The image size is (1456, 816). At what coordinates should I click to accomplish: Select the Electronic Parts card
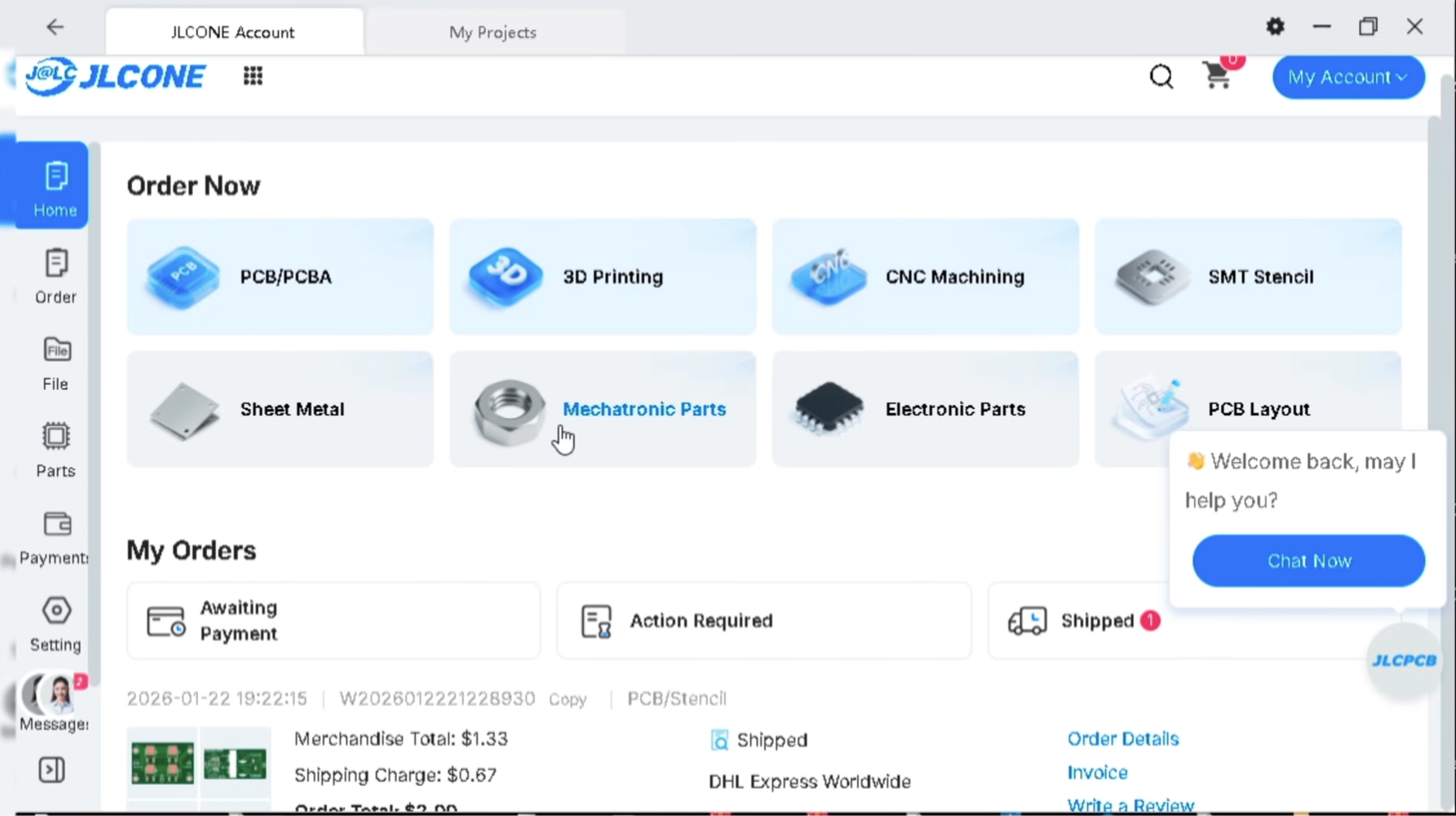tap(925, 410)
